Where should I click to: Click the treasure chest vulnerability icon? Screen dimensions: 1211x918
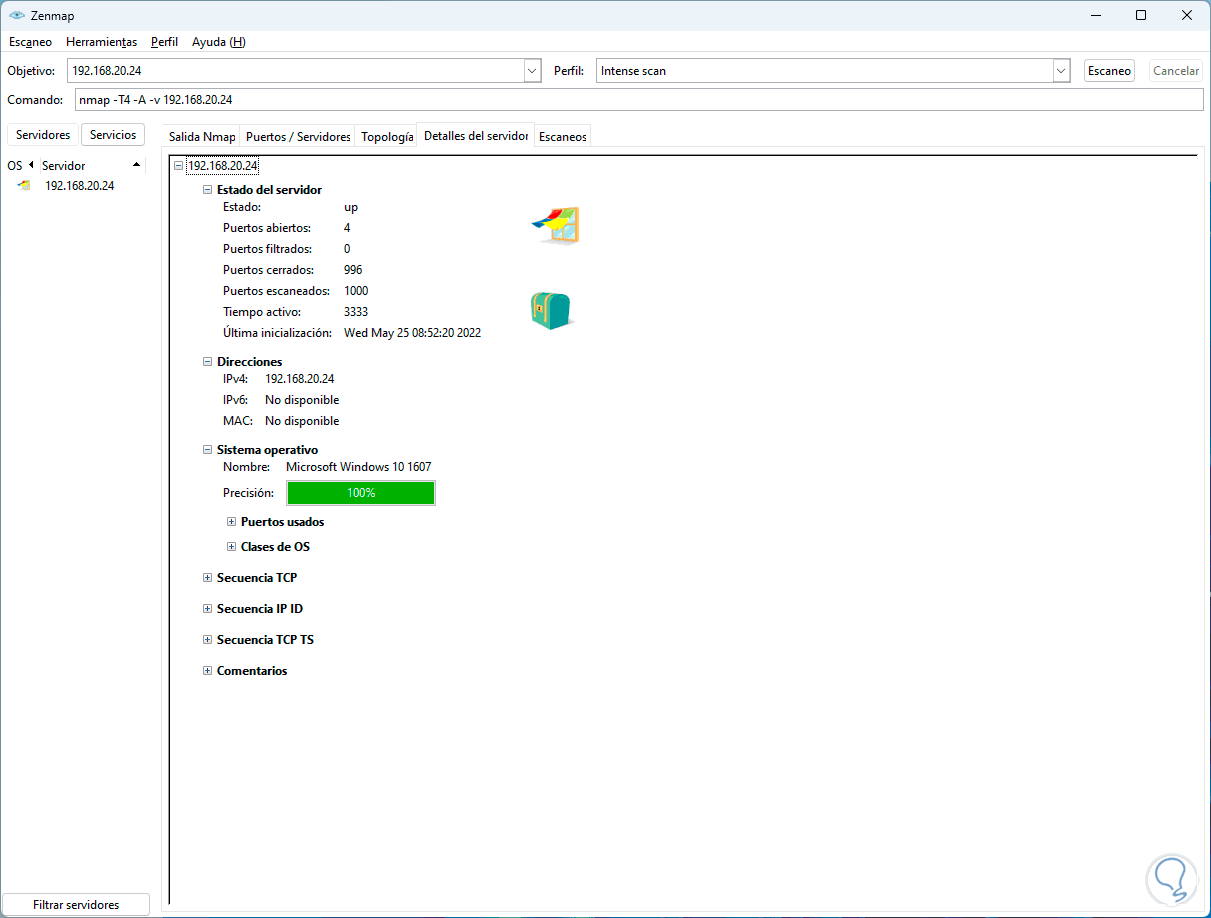(550, 311)
